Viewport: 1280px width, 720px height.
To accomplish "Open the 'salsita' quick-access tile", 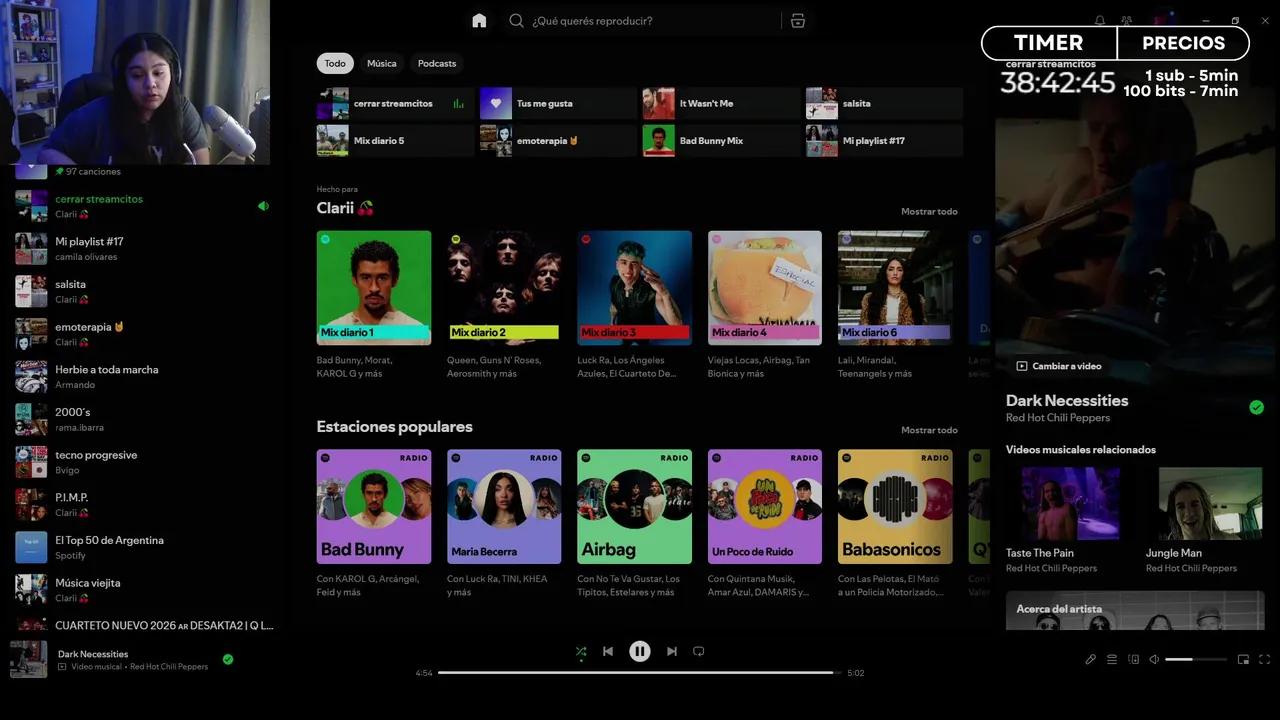I will point(884,104).
